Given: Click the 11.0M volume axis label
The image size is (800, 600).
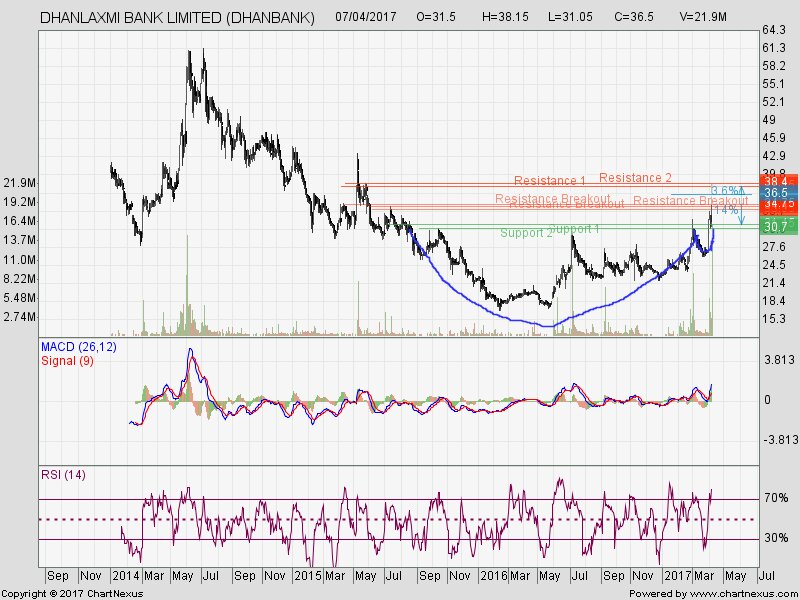Looking at the screenshot, I should [x=19, y=260].
